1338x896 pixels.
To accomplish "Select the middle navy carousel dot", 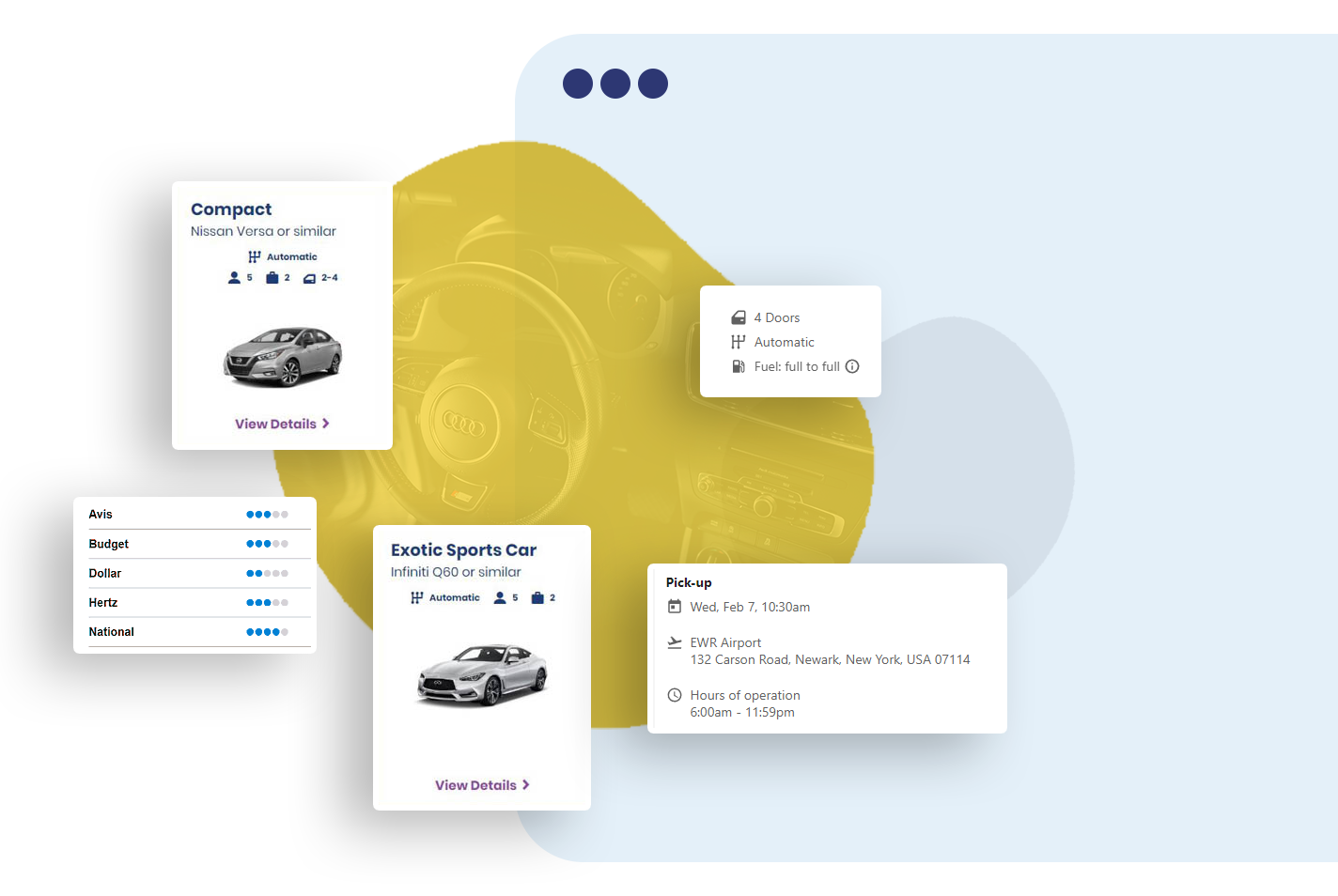I will (615, 84).
